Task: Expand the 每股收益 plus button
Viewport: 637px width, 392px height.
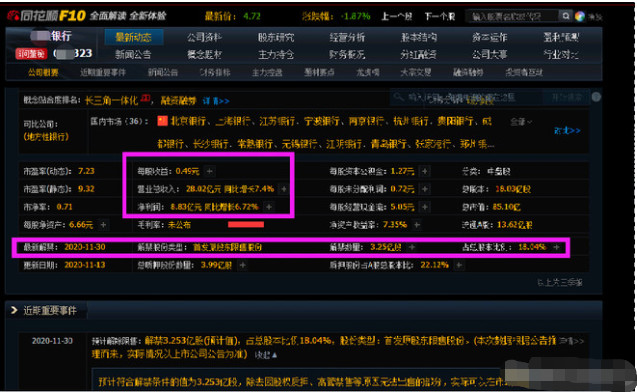Action: [209, 171]
